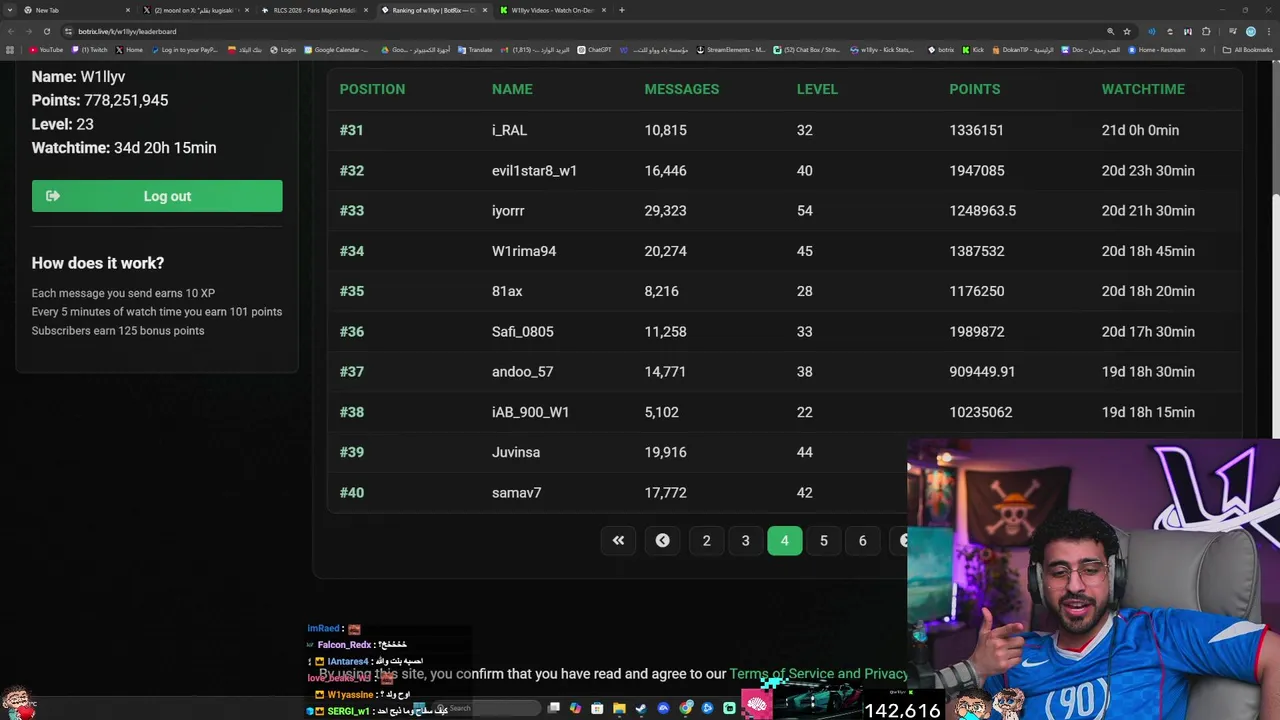Expand hidden bookmarks chevron
Image resolution: width=1280 pixels, height=720 pixels.
(x=1203, y=50)
